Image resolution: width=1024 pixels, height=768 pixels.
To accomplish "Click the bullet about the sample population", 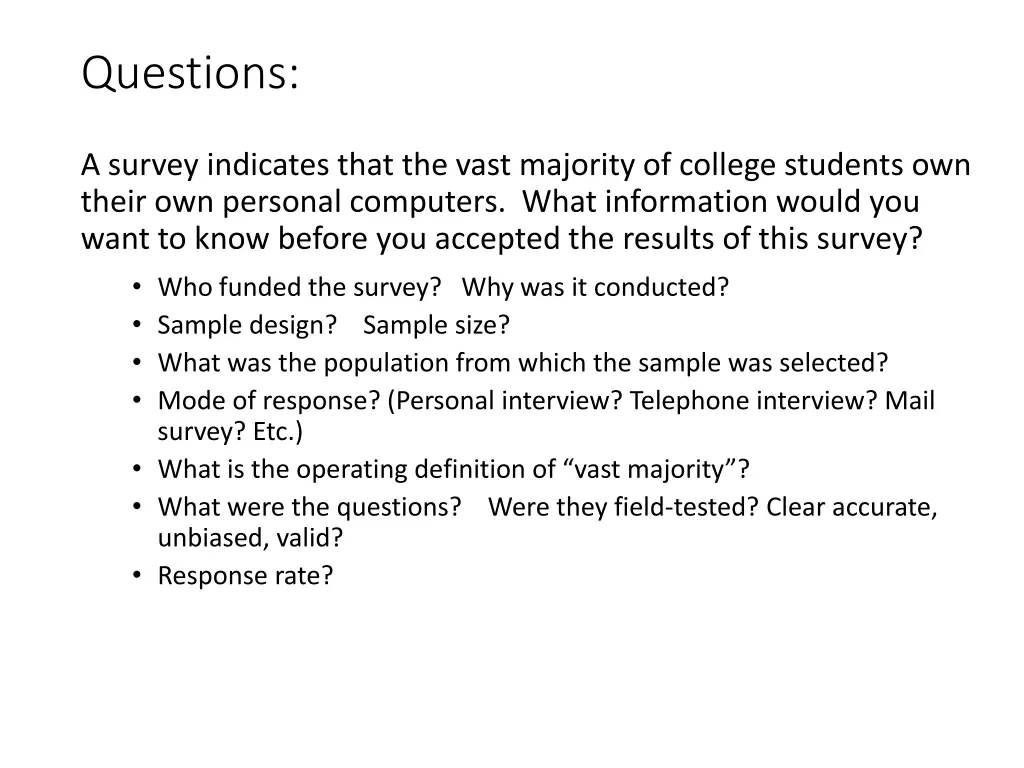I will (523, 363).
